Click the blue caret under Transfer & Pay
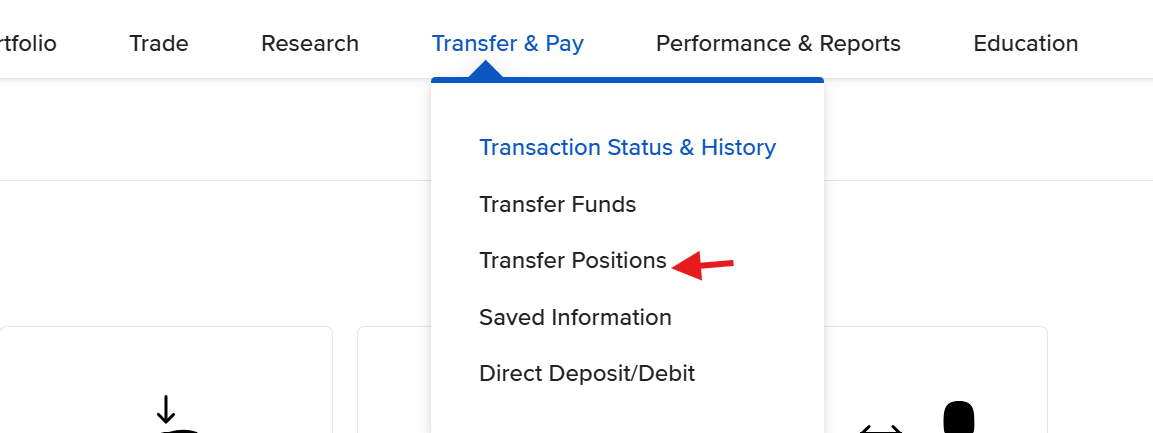Viewport: 1153px width, 433px height. coord(485,70)
